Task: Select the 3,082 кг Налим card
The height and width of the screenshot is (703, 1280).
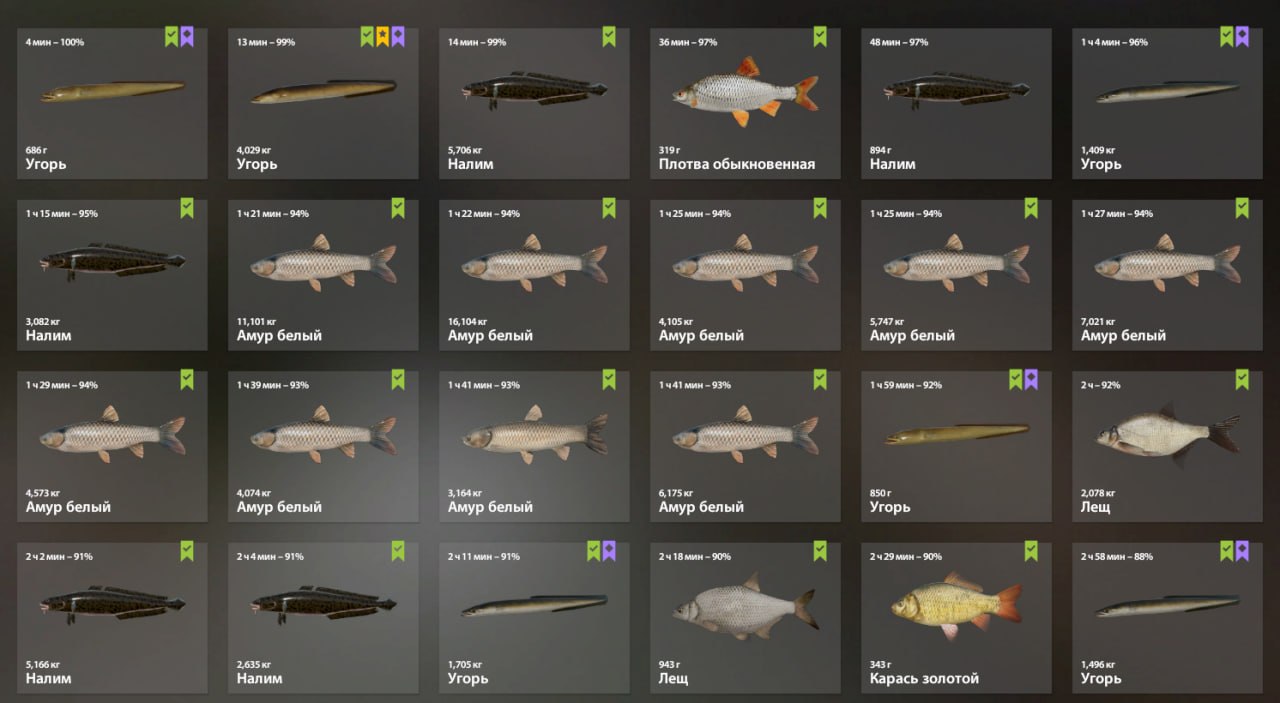Action: [x=112, y=275]
